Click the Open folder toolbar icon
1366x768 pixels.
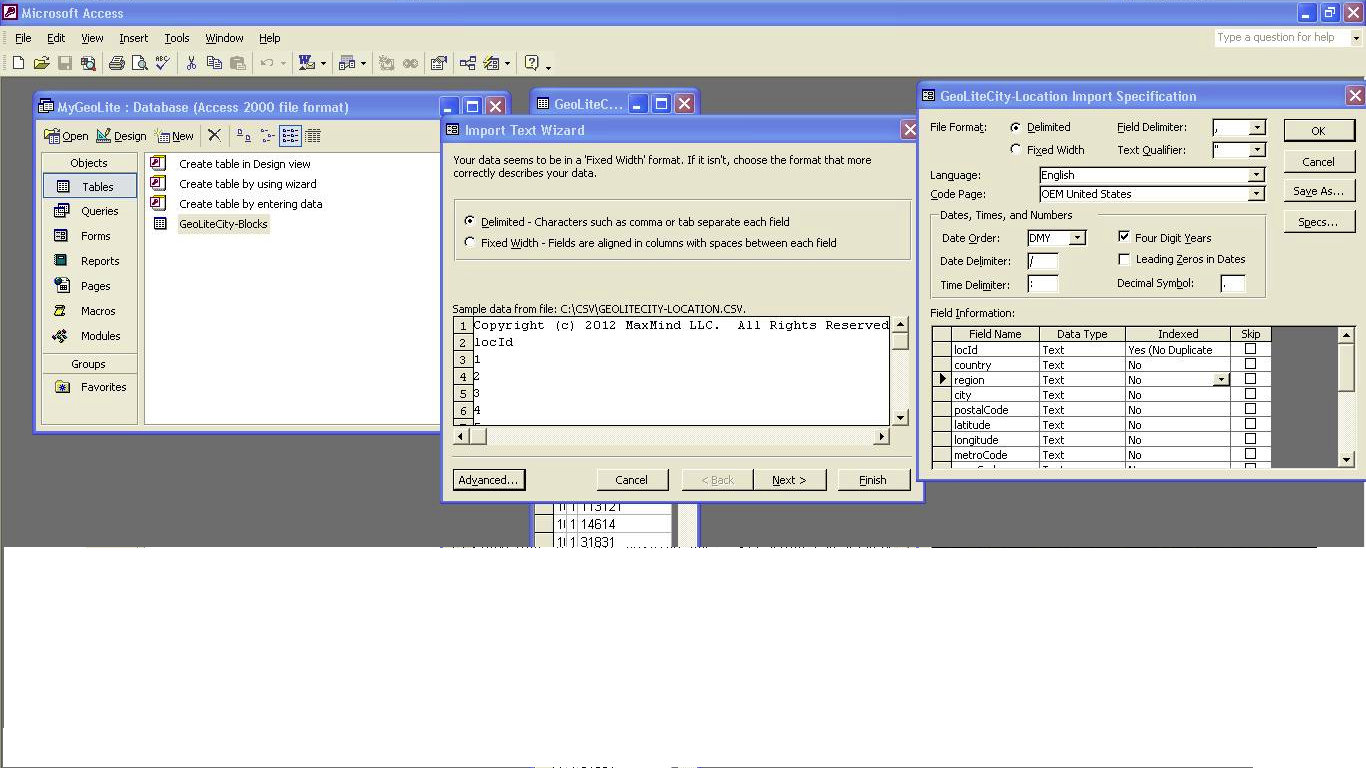(x=41, y=63)
